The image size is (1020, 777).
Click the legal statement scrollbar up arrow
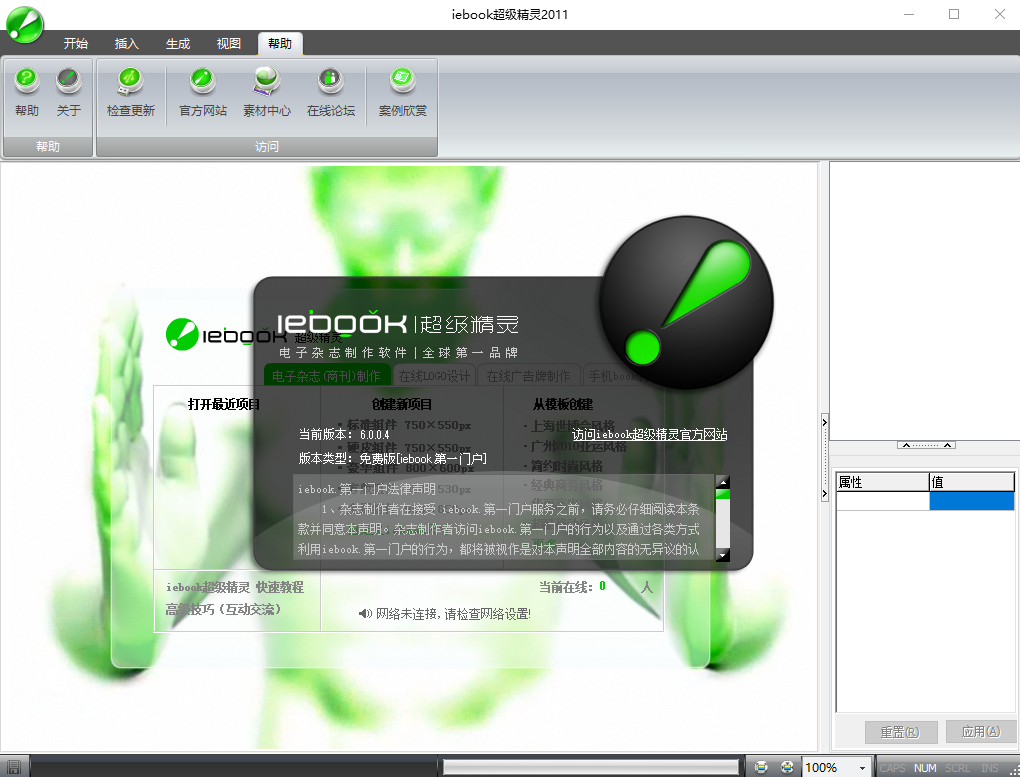click(x=723, y=482)
